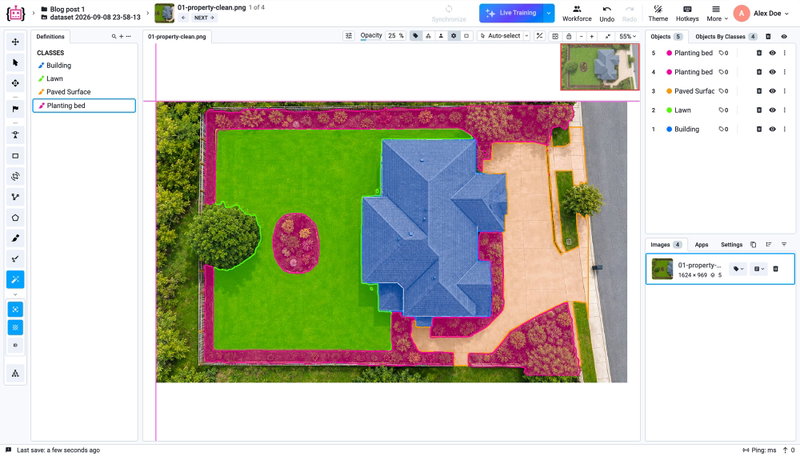Open Definitions panel more options

128,37
